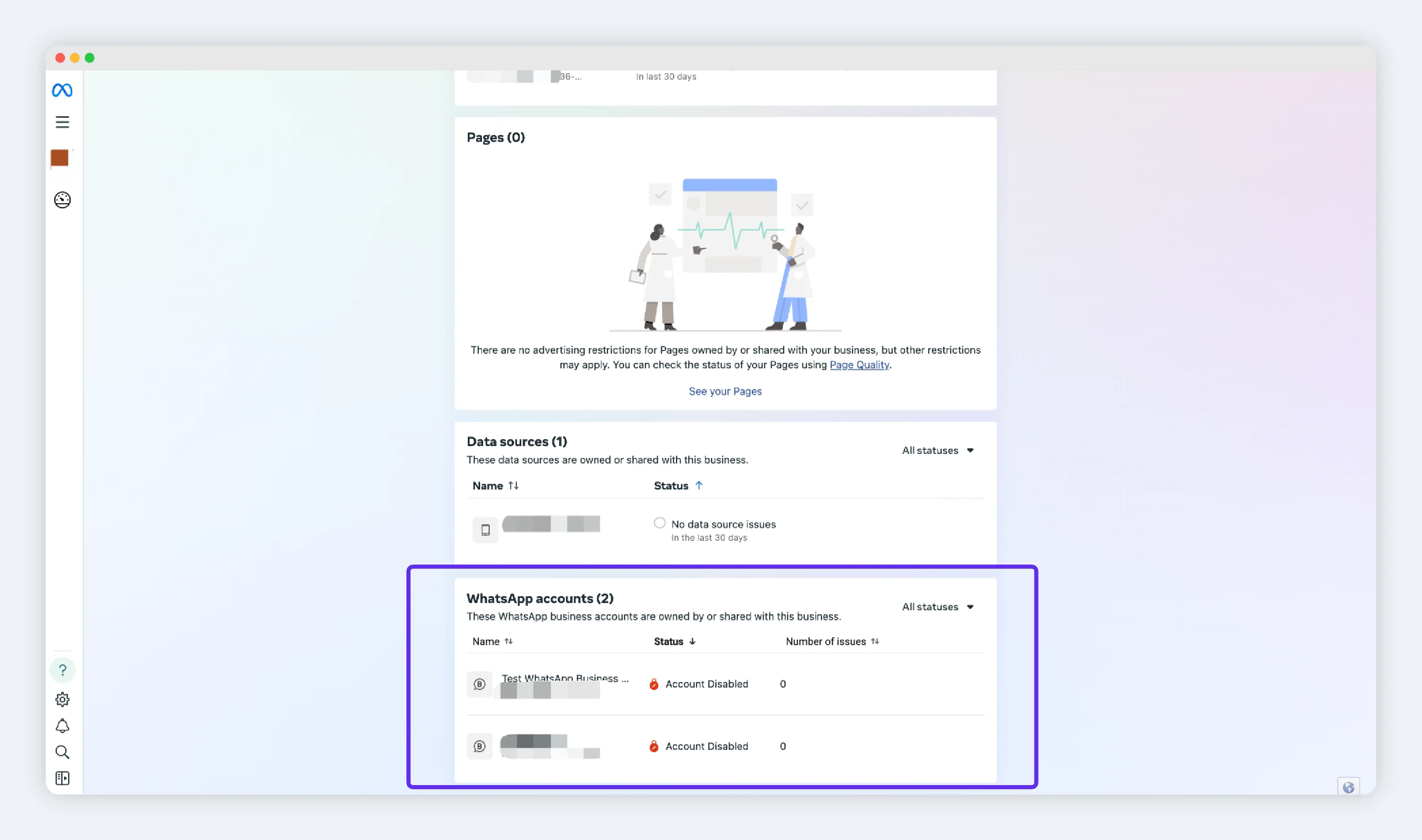Open Data sources All statuses dropdown
Viewport: 1422px width, 840px height.
[x=937, y=451]
